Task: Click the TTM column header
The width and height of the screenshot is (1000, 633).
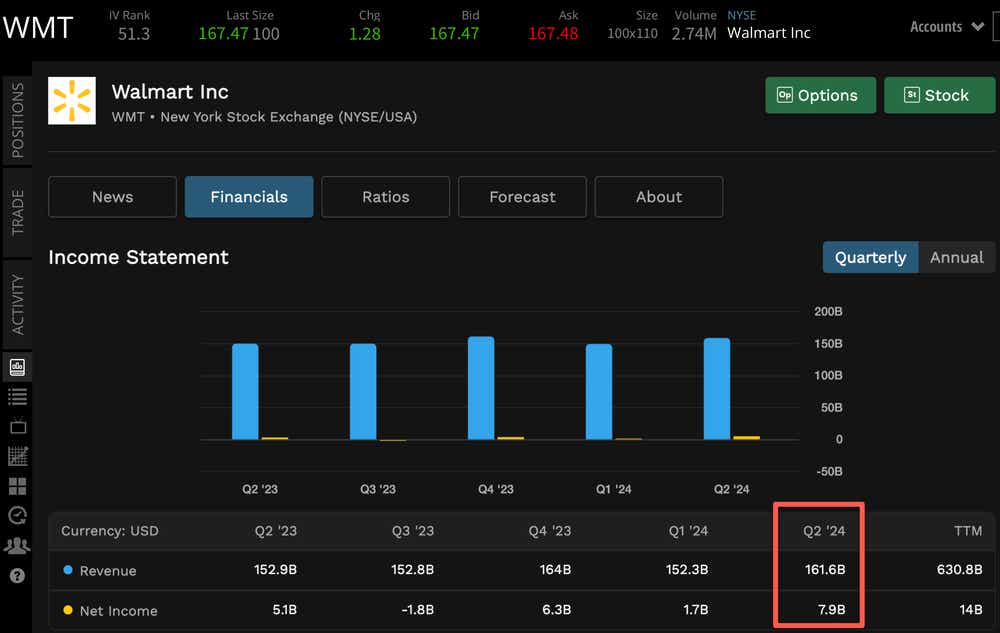Action: coord(968,531)
